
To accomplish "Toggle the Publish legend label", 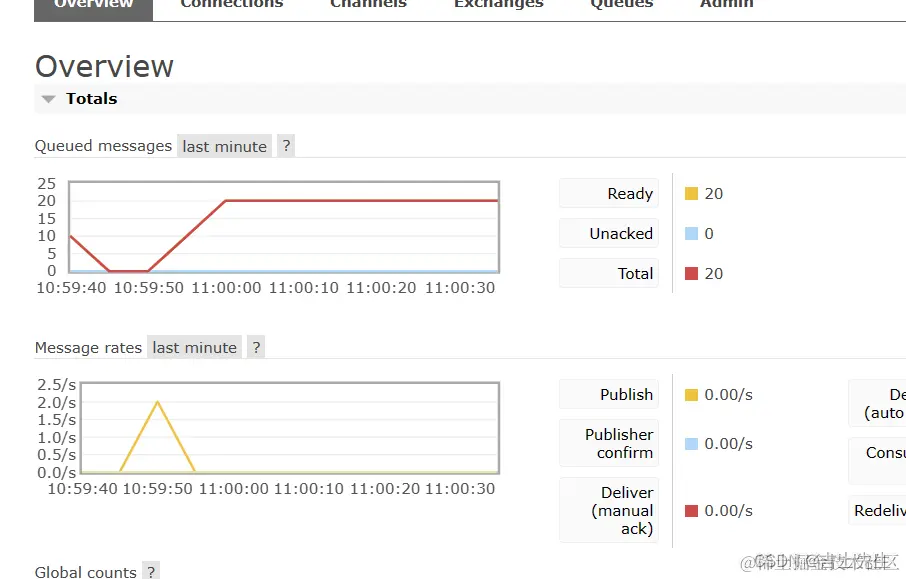I will pos(609,395).
